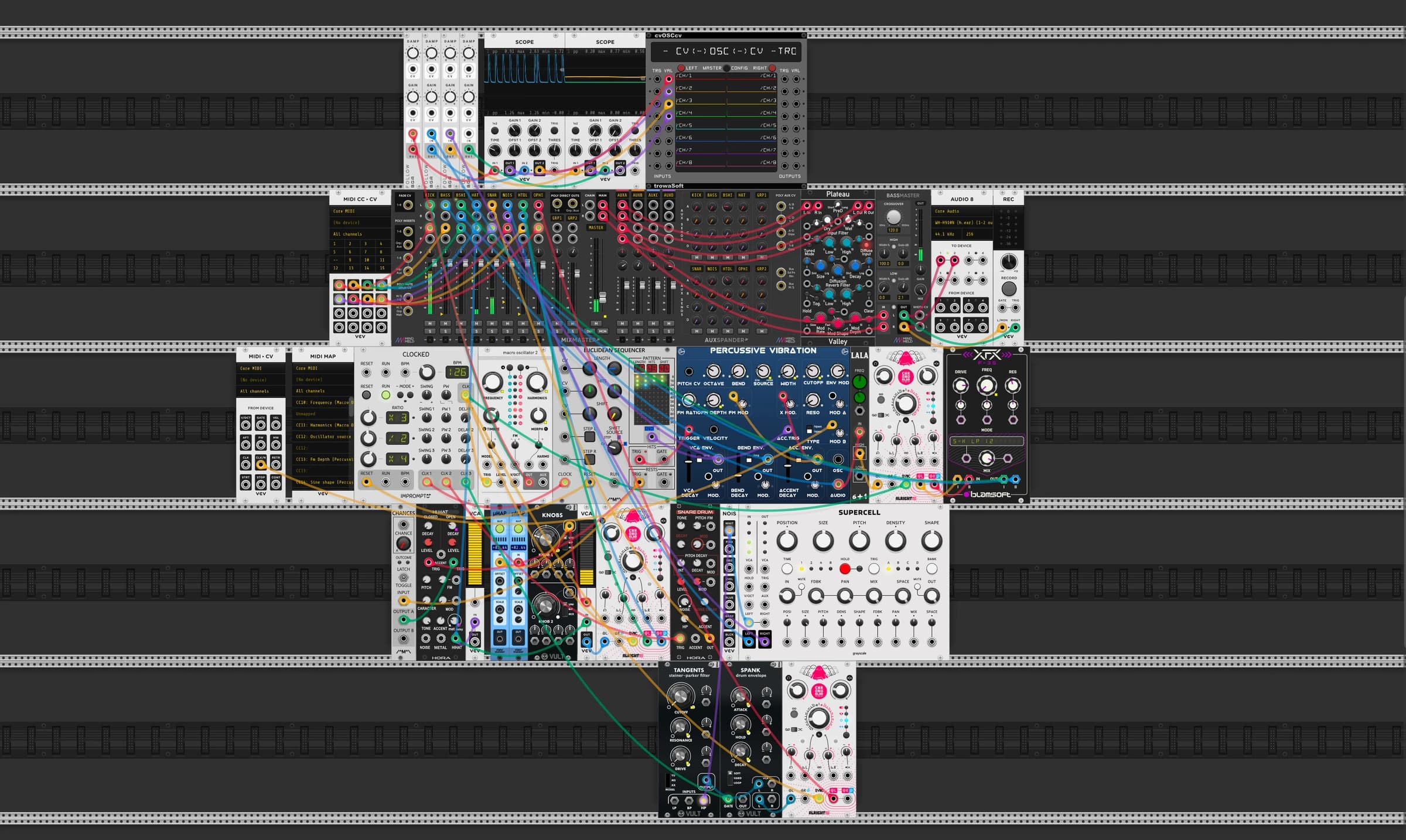Open Audio 8 44.1 kHz sample rate dropdown

click(947, 234)
